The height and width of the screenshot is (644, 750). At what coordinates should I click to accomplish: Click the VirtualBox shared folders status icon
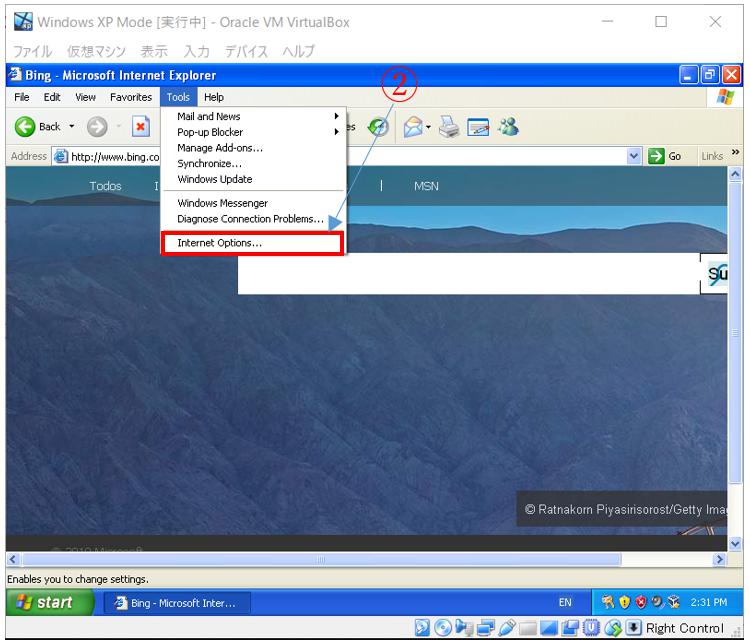528,628
